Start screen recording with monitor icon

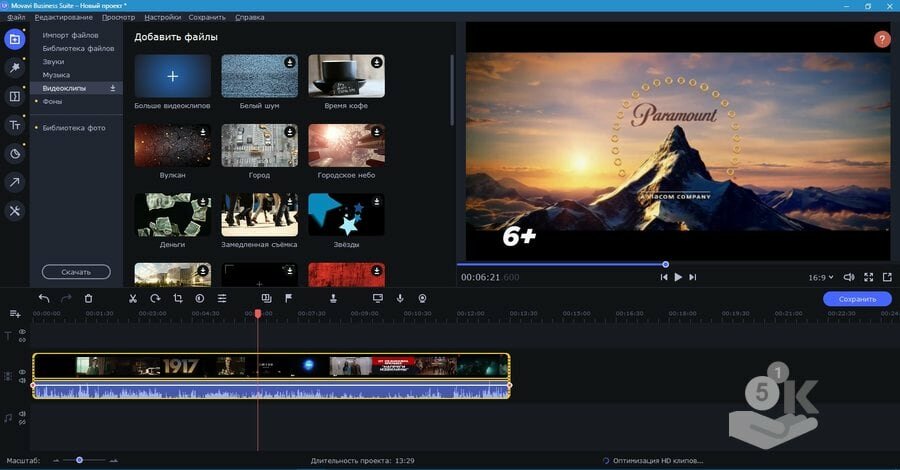[378, 298]
